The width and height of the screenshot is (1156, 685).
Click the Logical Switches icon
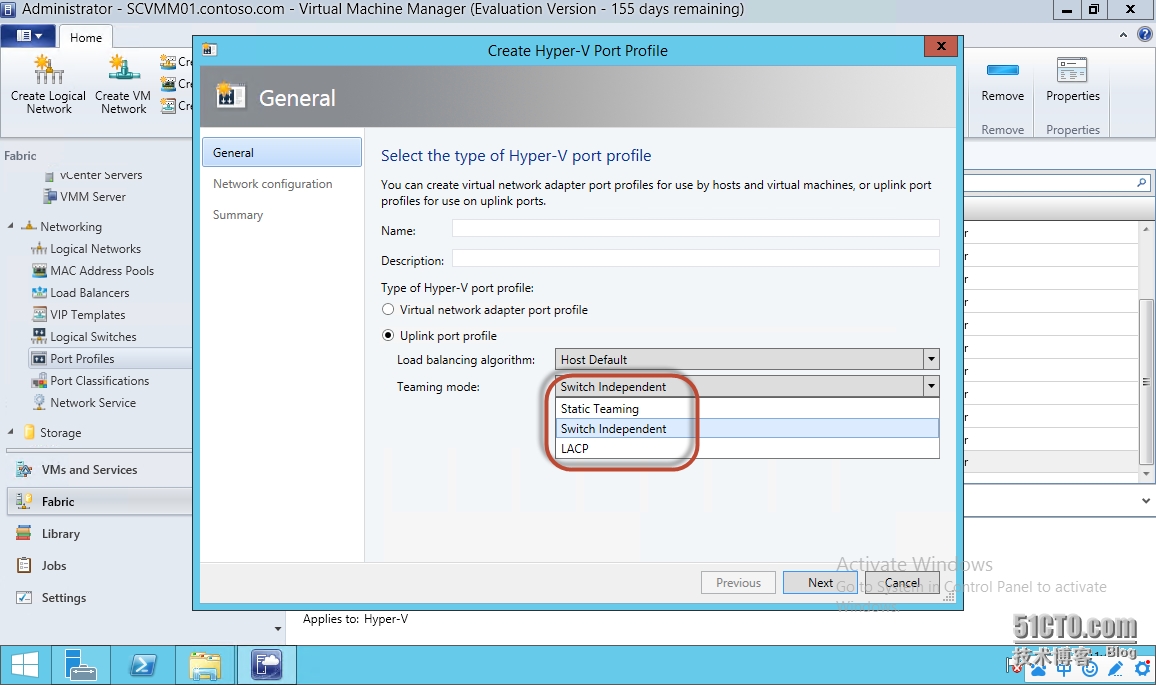[40, 335]
